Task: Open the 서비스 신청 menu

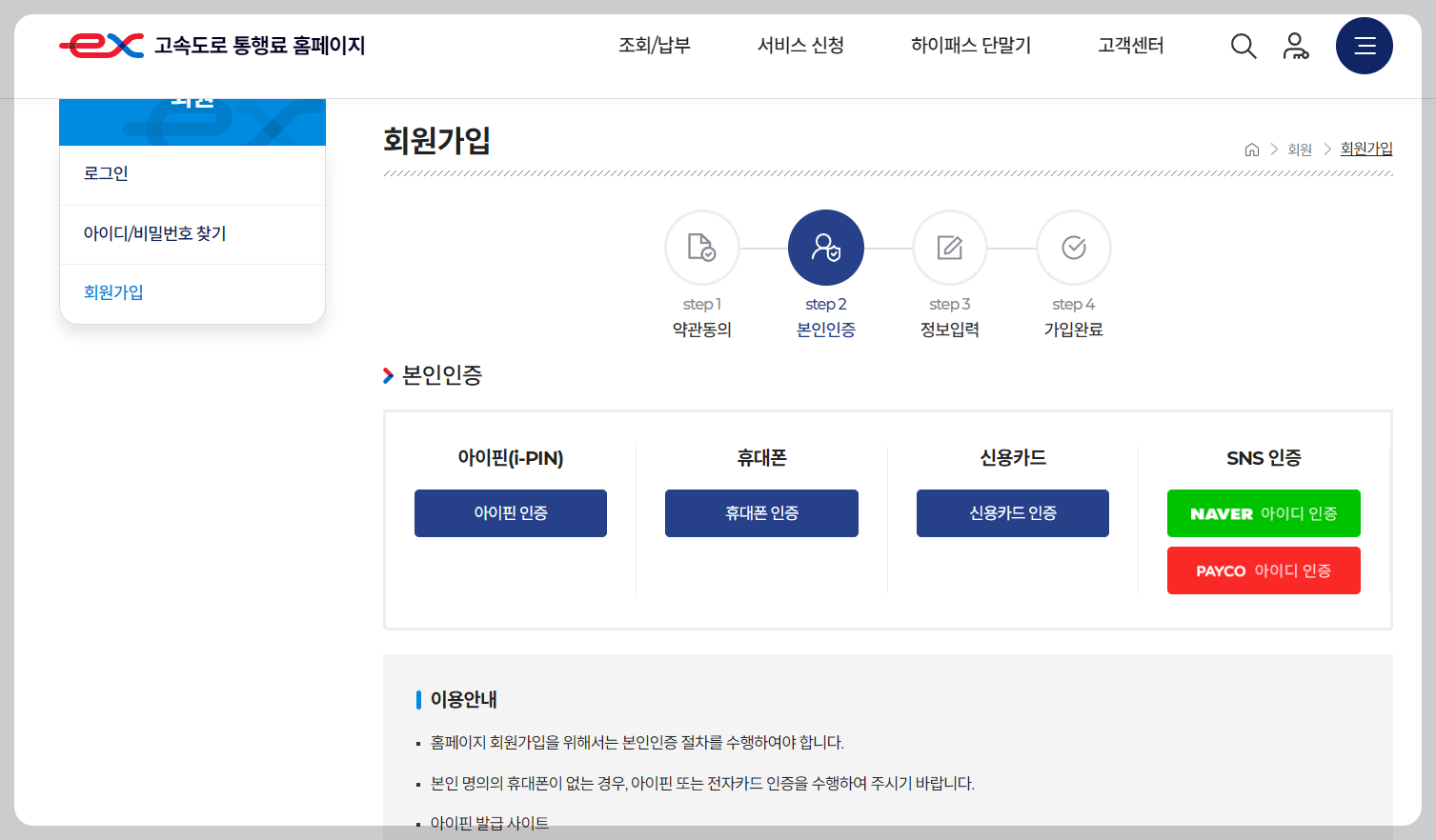Action: tap(800, 45)
